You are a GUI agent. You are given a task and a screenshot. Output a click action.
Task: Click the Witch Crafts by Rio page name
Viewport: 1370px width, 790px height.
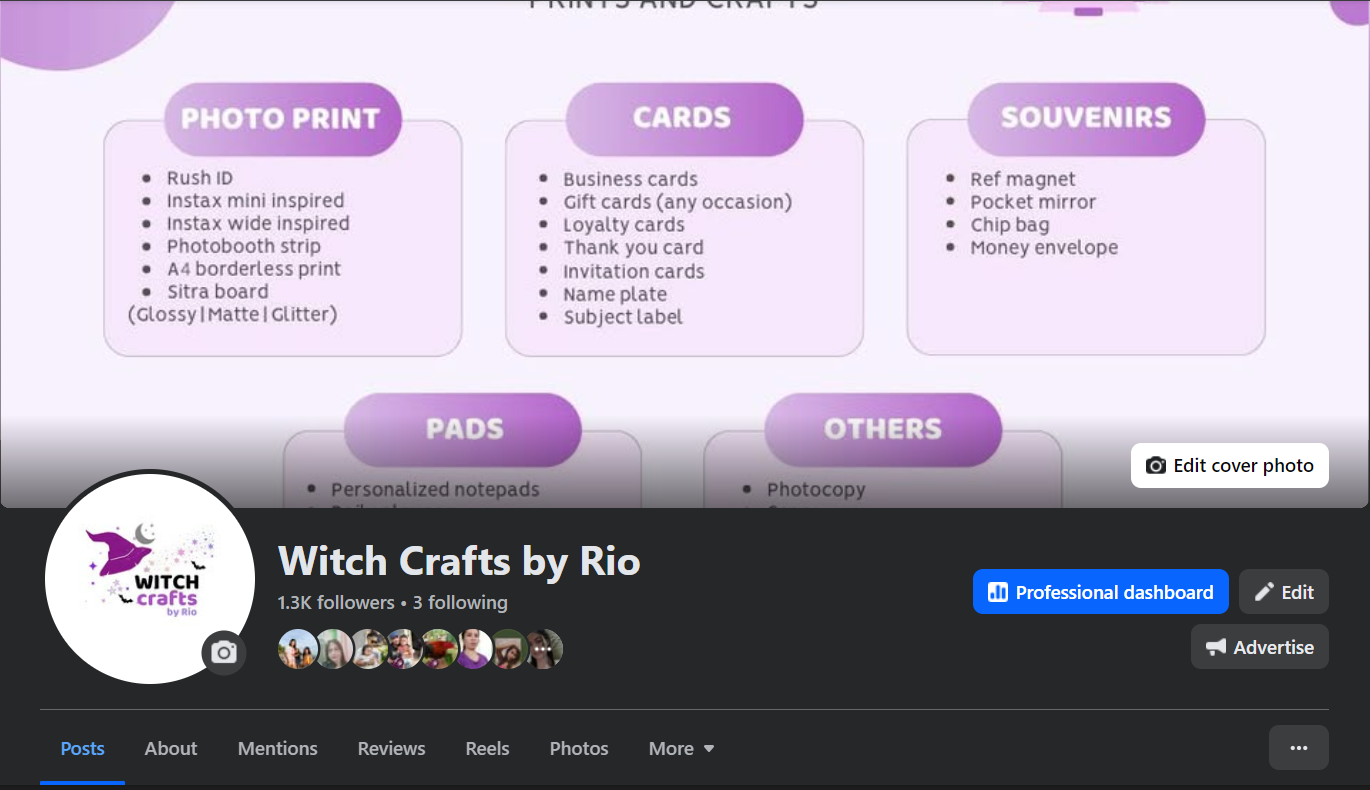click(459, 561)
